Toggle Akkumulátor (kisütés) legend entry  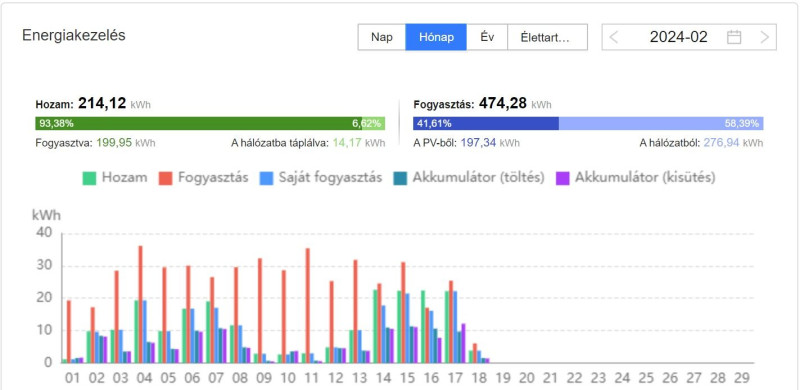pos(635,178)
